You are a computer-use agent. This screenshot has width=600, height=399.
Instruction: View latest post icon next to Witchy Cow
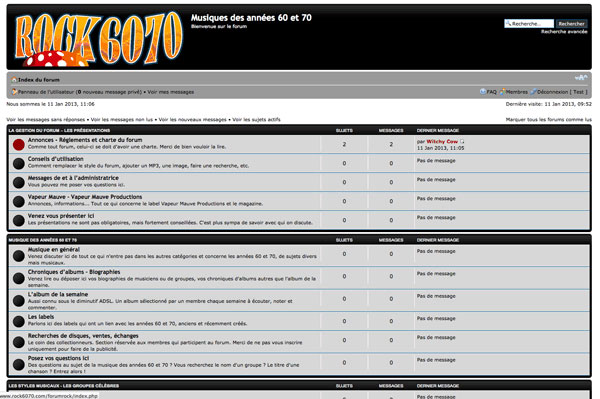pos(462,142)
